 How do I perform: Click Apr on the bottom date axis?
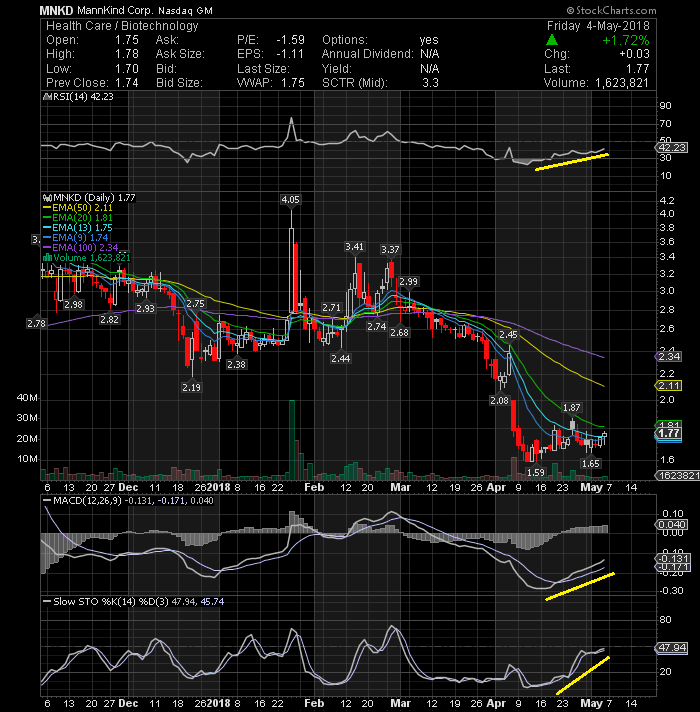click(x=496, y=703)
